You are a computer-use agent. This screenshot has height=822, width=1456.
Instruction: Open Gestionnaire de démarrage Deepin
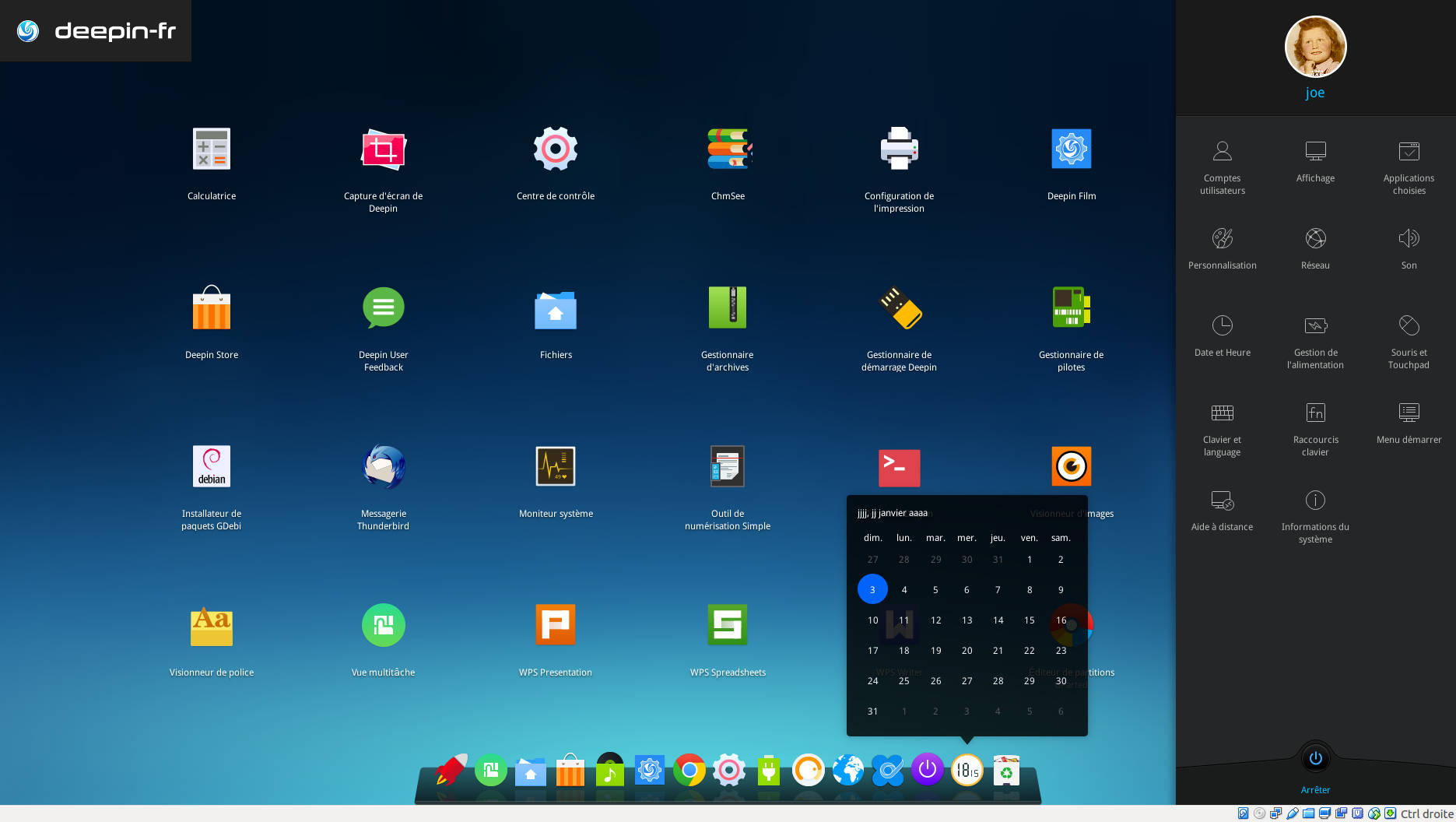click(900, 307)
